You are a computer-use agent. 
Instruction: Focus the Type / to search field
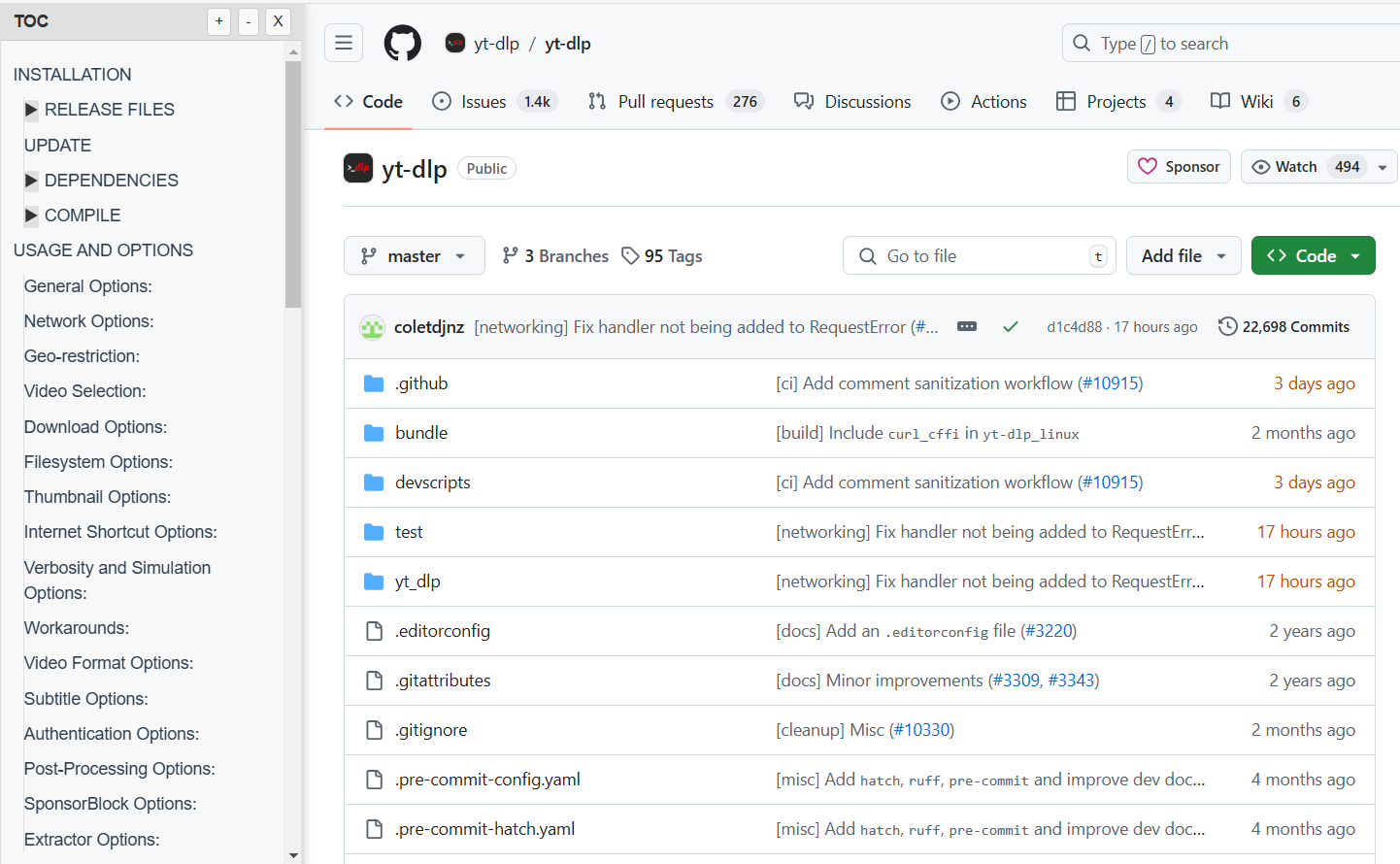1231,43
